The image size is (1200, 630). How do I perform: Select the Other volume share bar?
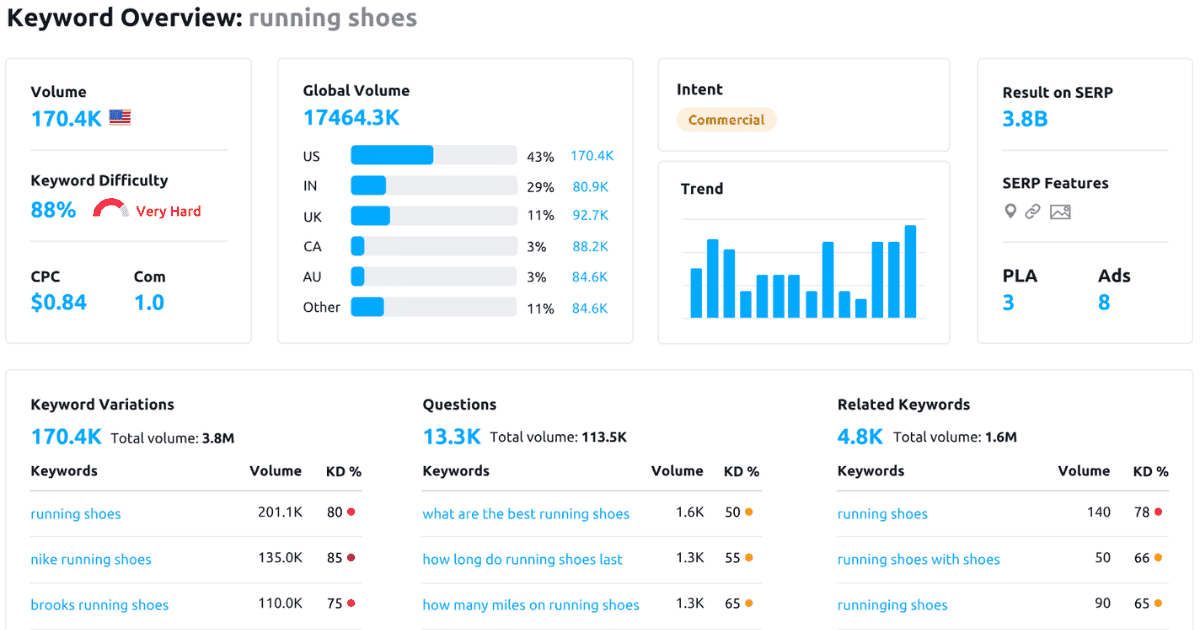pyautogui.click(x=433, y=307)
